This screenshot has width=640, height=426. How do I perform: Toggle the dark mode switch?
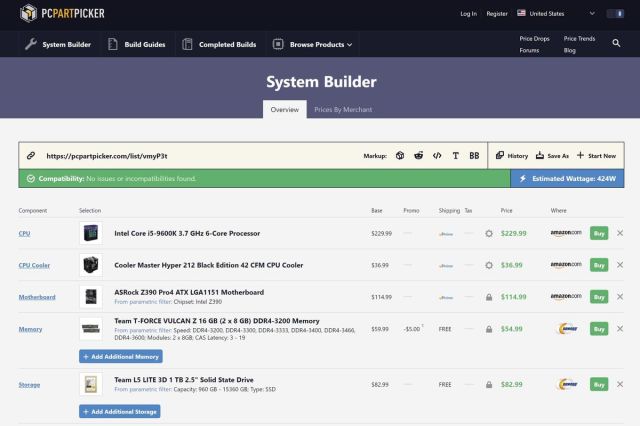point(615,13)
